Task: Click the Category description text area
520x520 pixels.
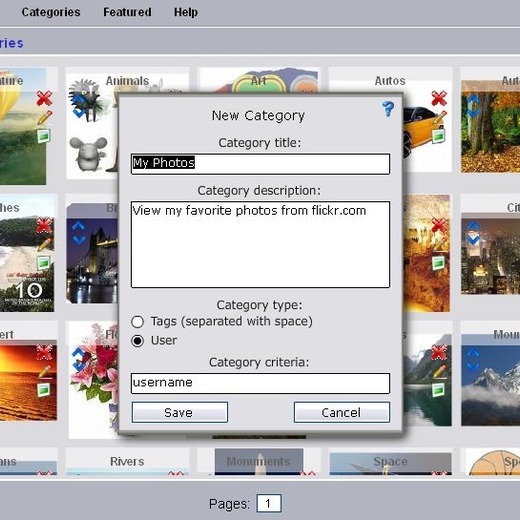Action: (260, 244)
